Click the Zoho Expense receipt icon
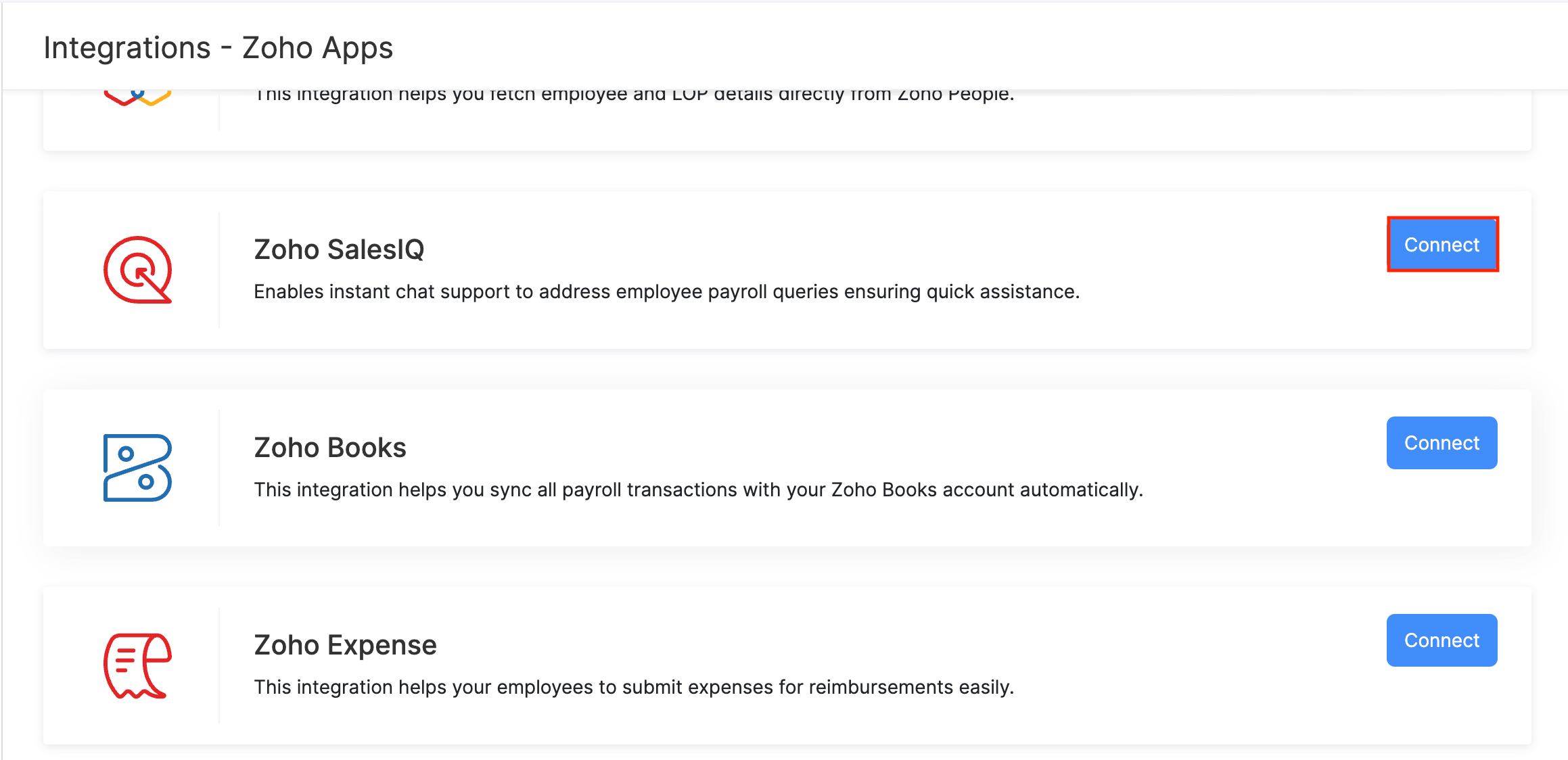 (x=138, y=665)
